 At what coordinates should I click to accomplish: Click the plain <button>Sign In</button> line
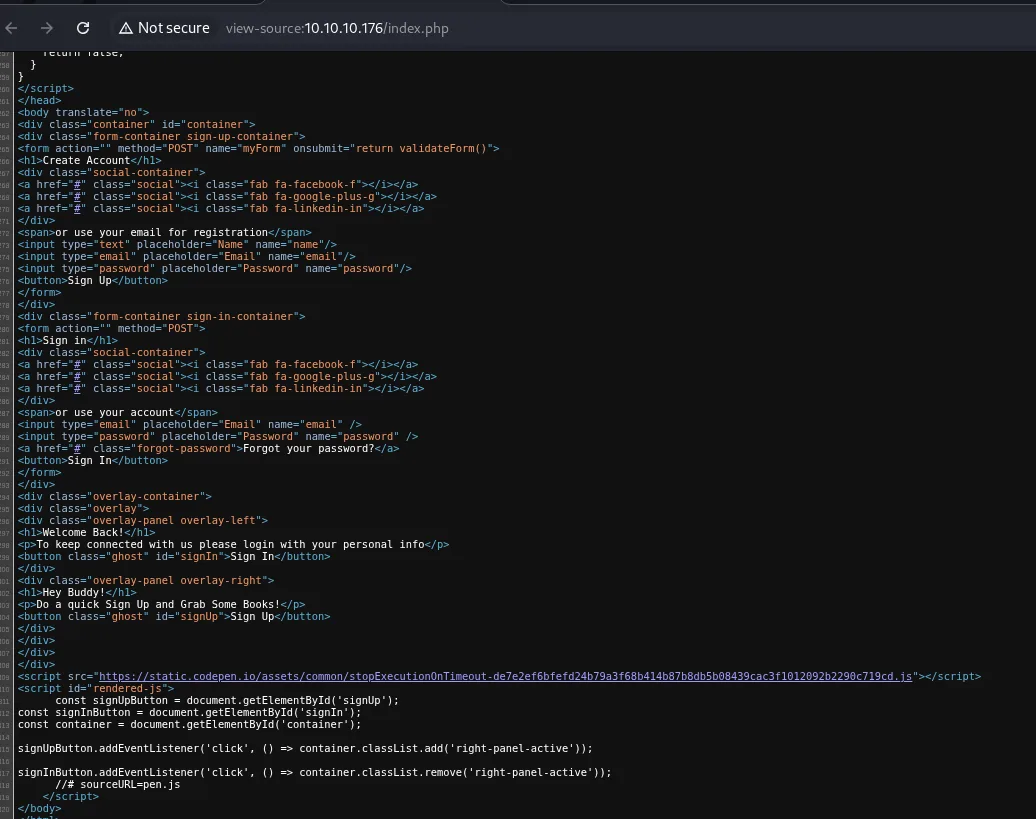click(92, 460)
